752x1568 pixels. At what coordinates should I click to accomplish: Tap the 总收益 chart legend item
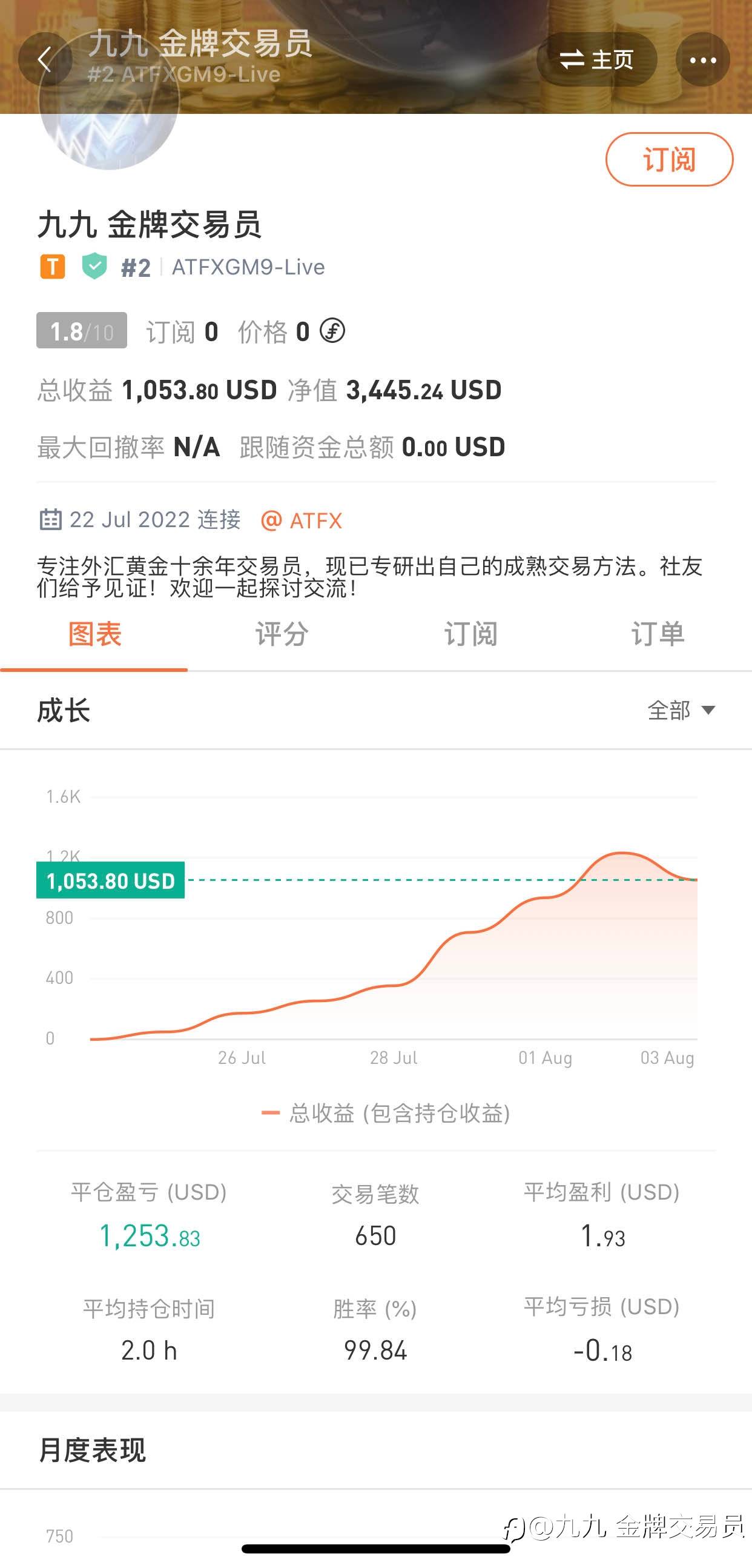click(386, 1113)
